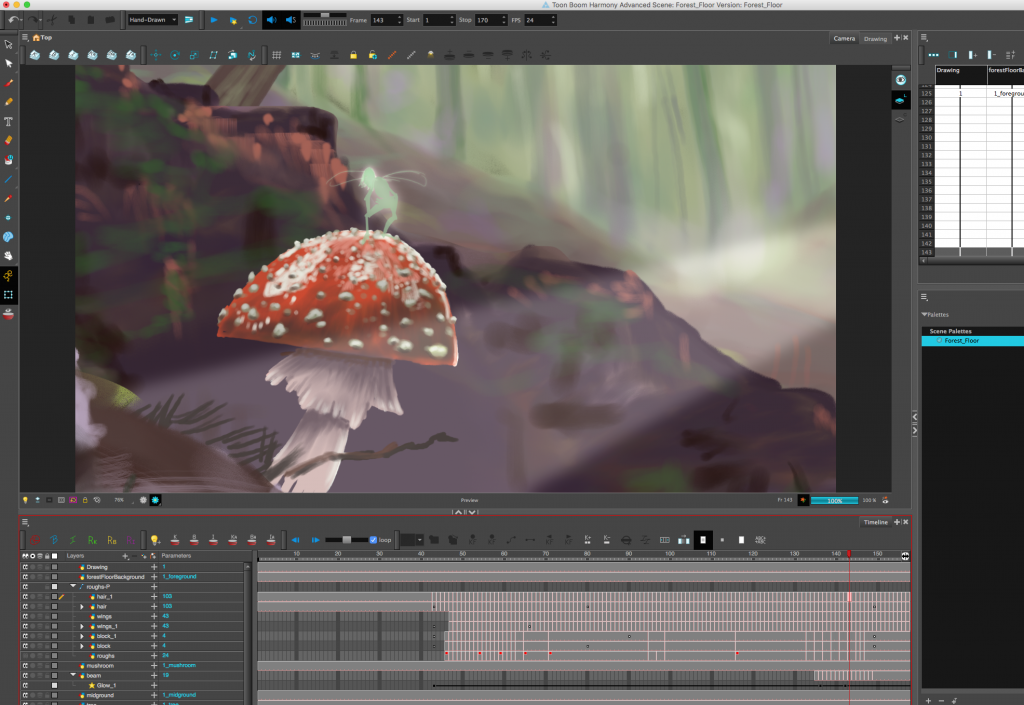
Task: Toggle the loop checkbox in Timeline
Action: (x=373, y=540)
